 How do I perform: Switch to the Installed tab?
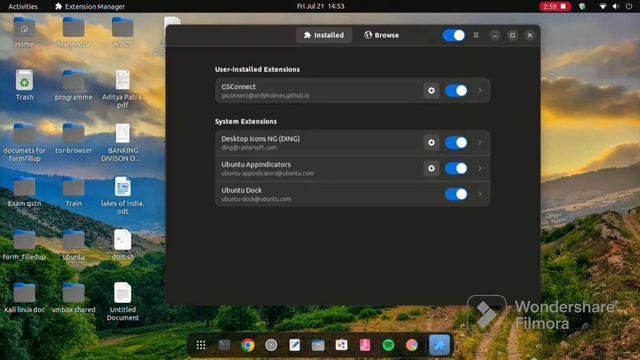324,35
